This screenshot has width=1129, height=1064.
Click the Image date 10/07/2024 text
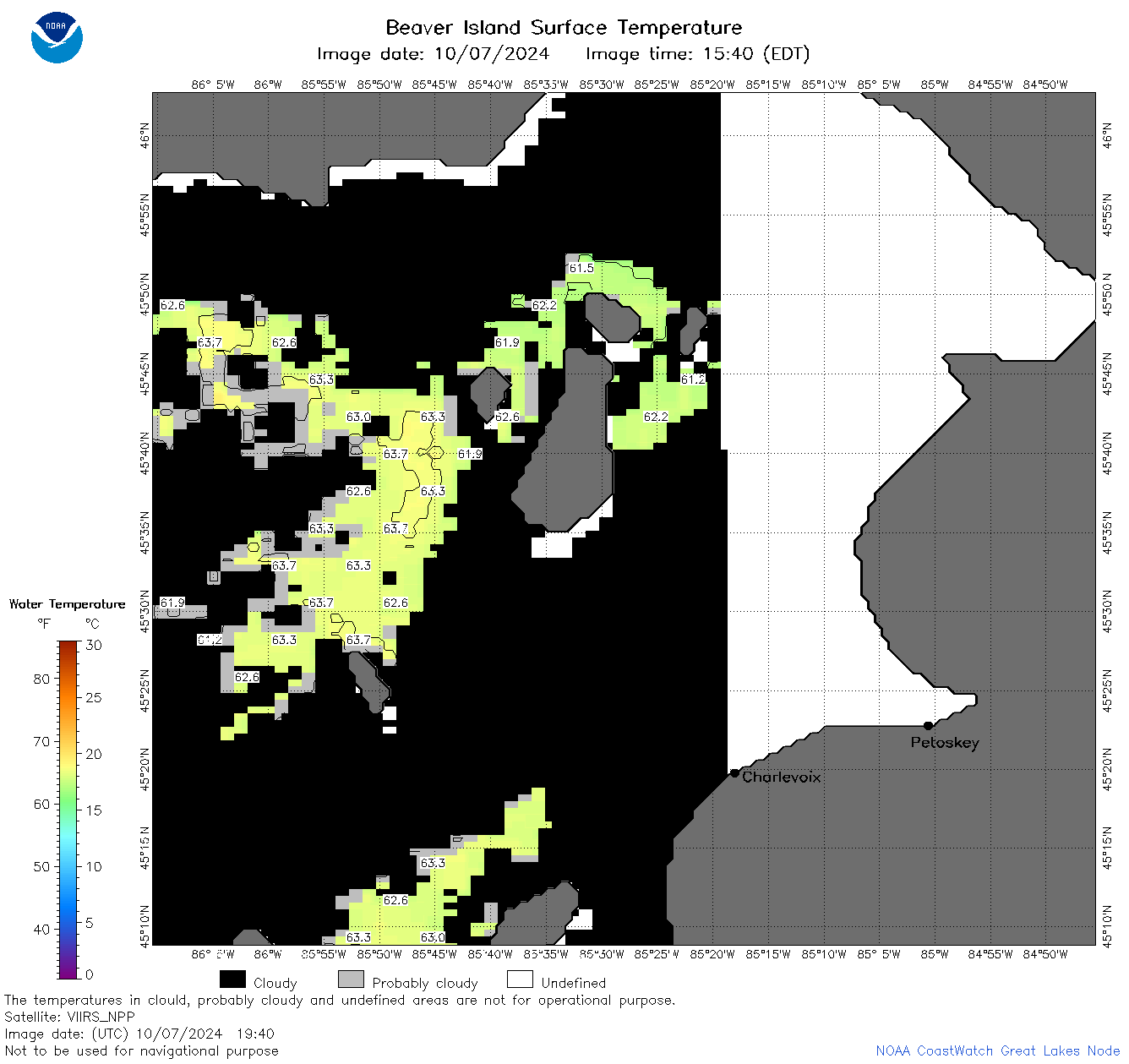(x=433, y=54)
